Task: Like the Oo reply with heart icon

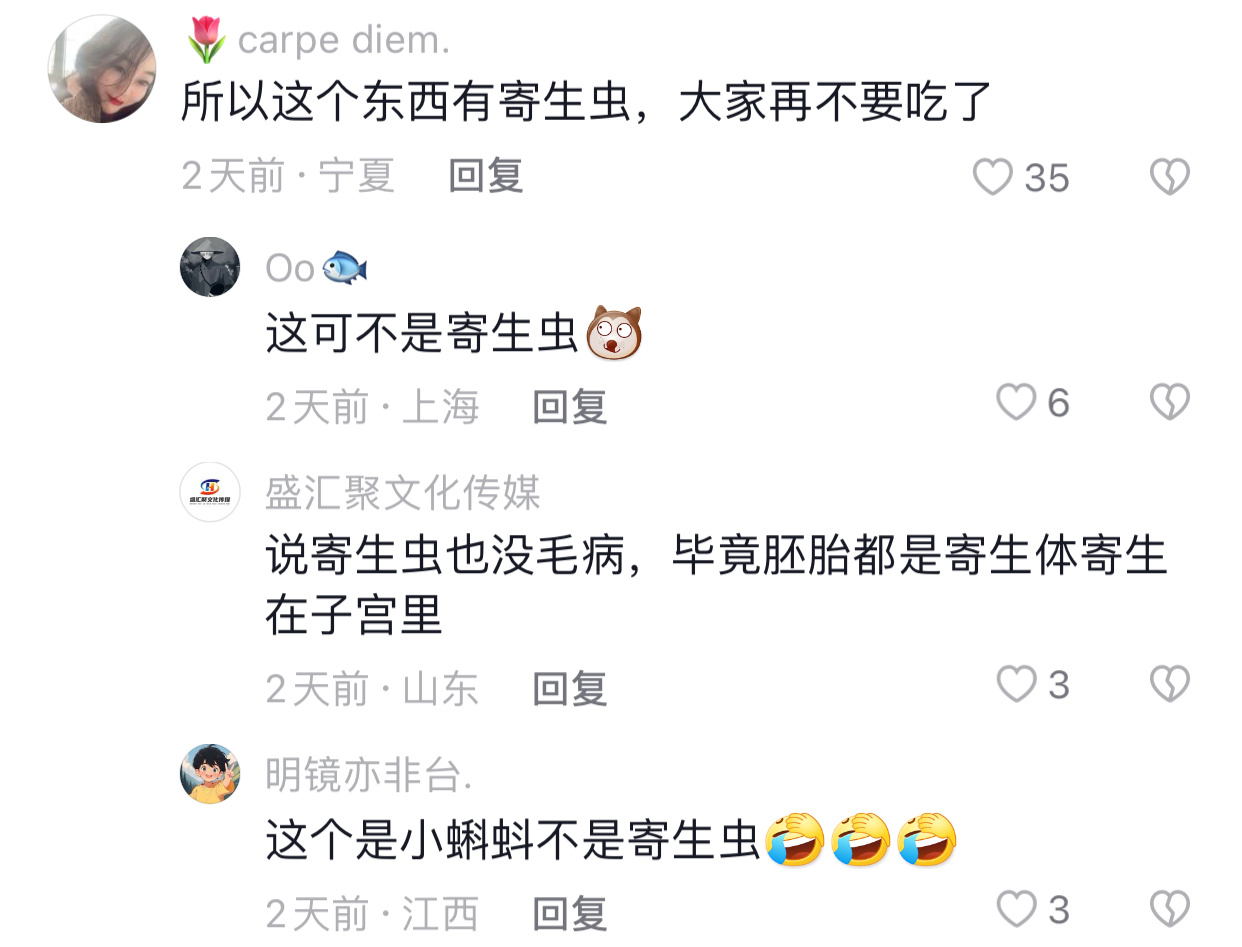Action: click(1017, 403)
